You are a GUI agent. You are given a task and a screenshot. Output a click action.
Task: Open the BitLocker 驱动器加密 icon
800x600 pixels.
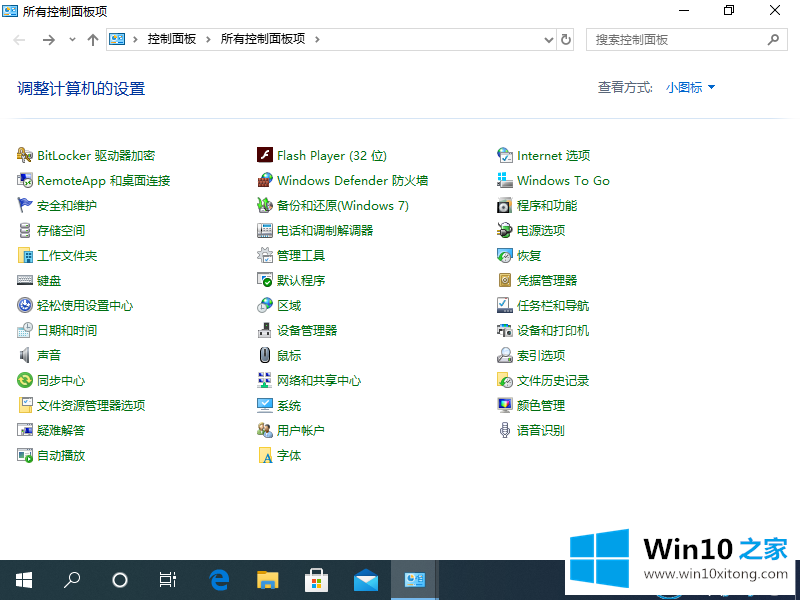click(x=25, y=155)
